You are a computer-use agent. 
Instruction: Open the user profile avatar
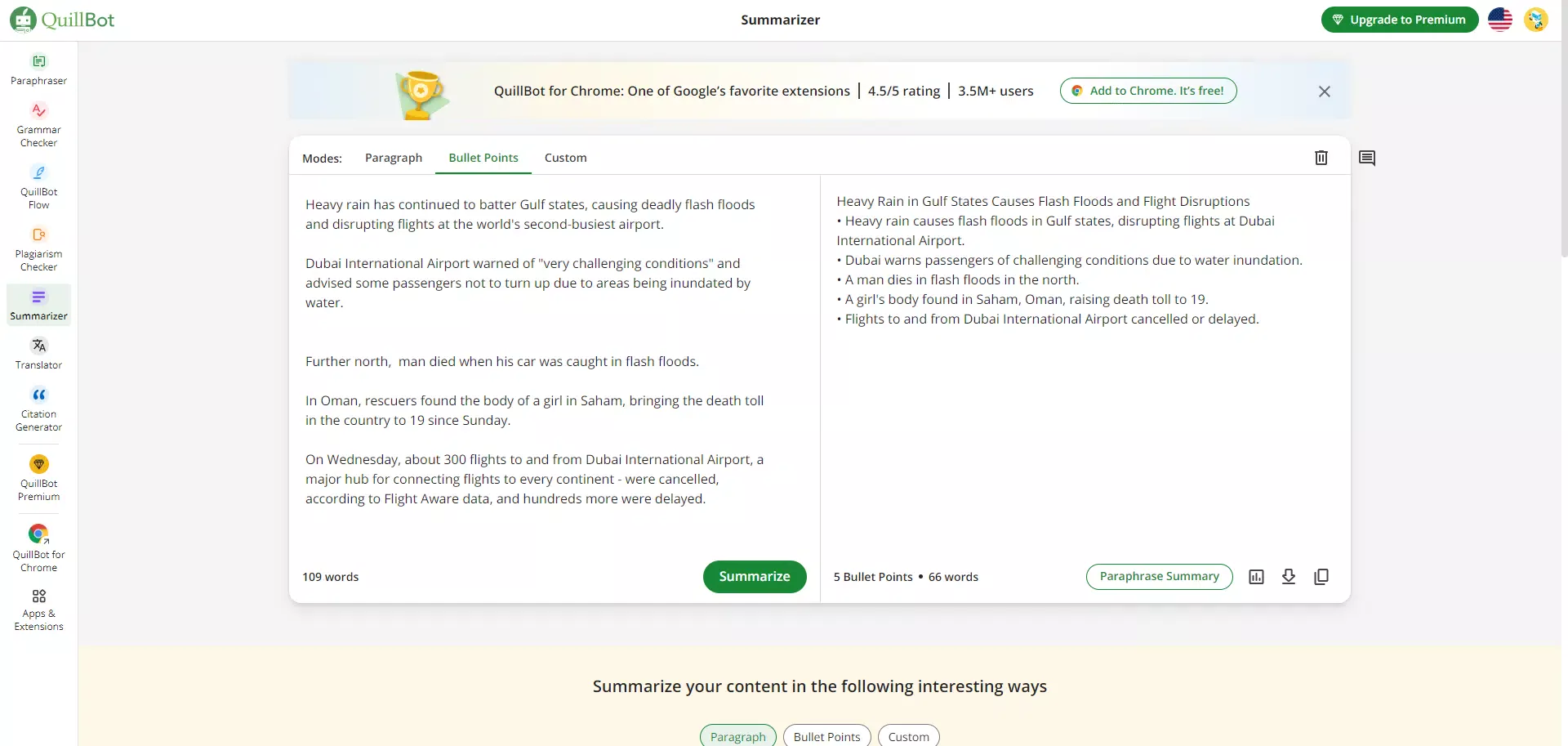click(1536, 20)
